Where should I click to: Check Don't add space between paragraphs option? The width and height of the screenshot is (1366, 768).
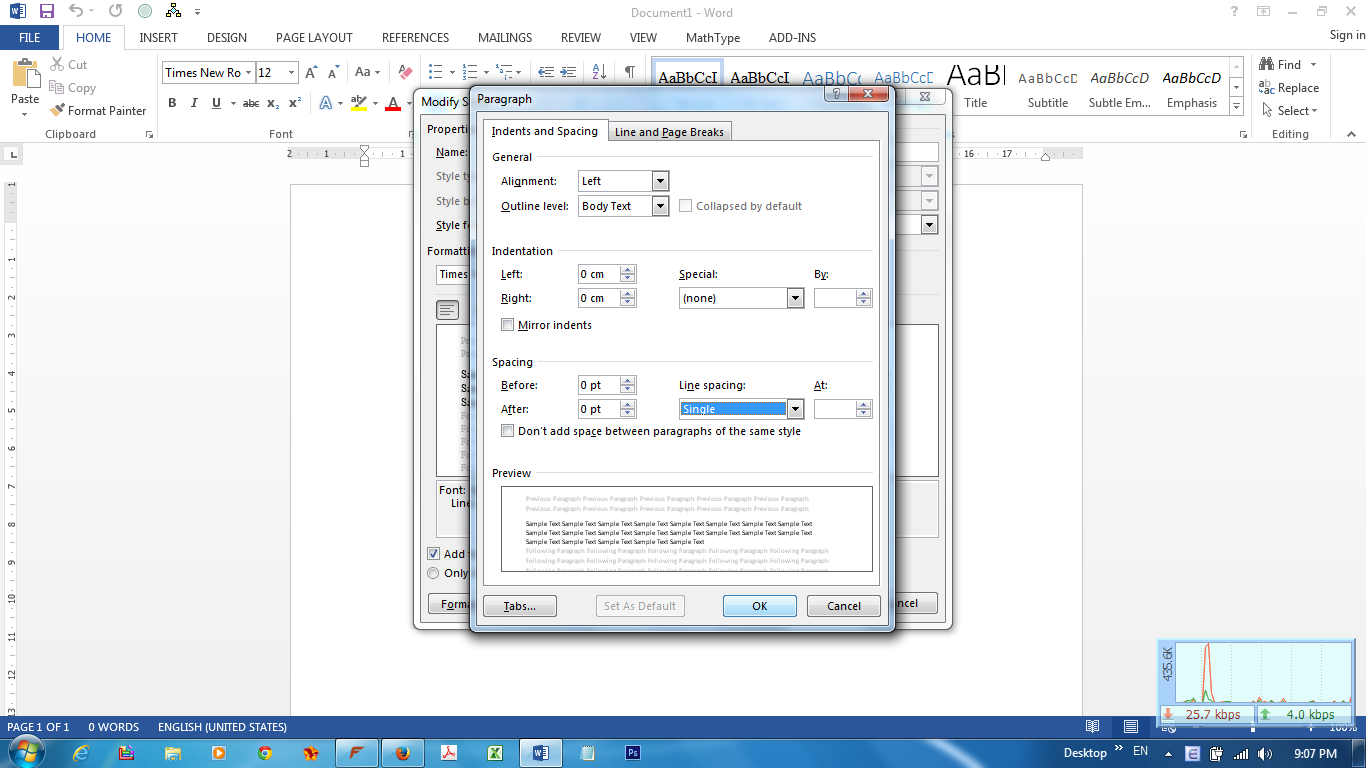click(x=508, y=431)
